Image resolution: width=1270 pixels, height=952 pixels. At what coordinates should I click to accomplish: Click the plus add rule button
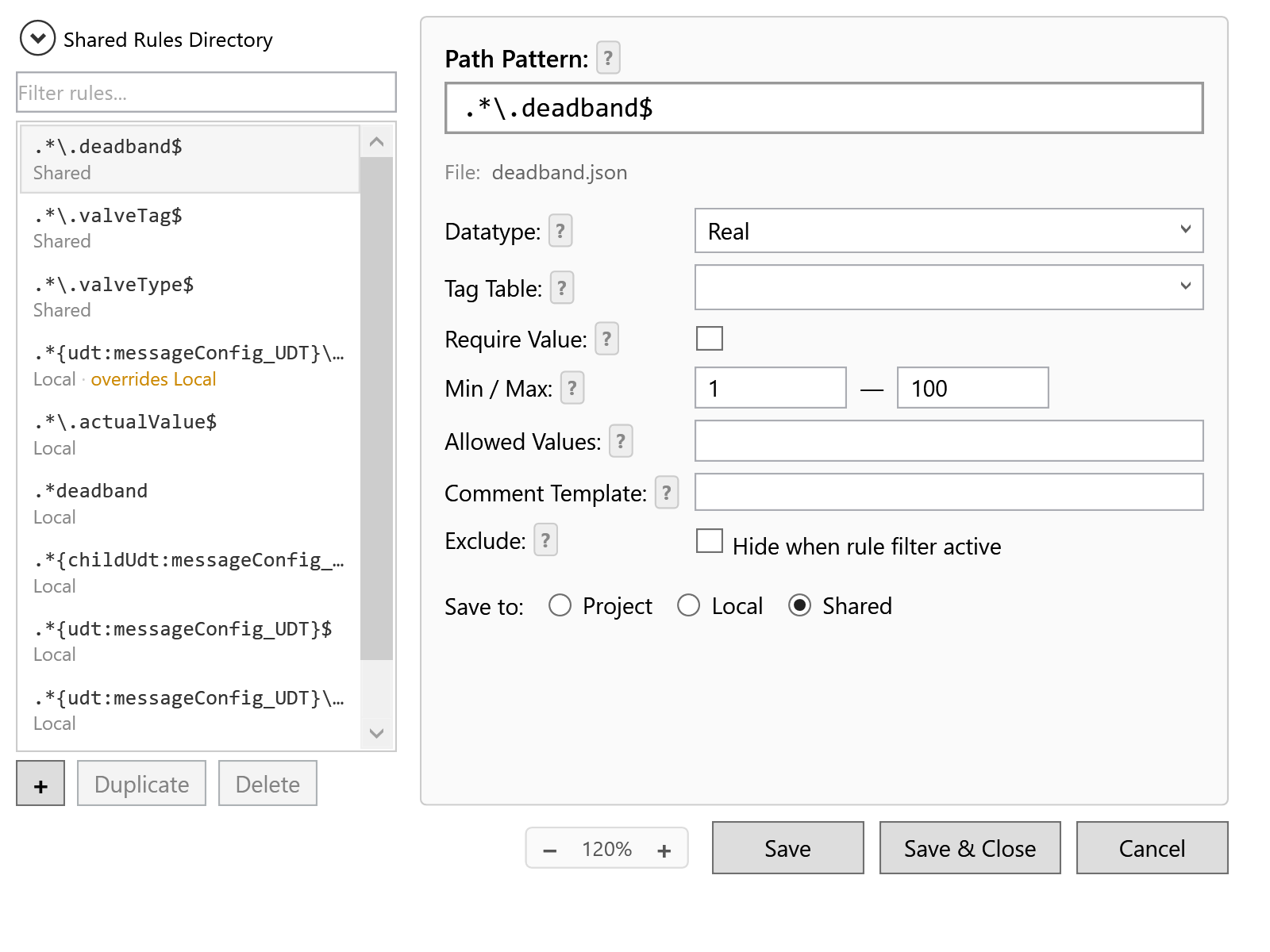tap(40, 784)
